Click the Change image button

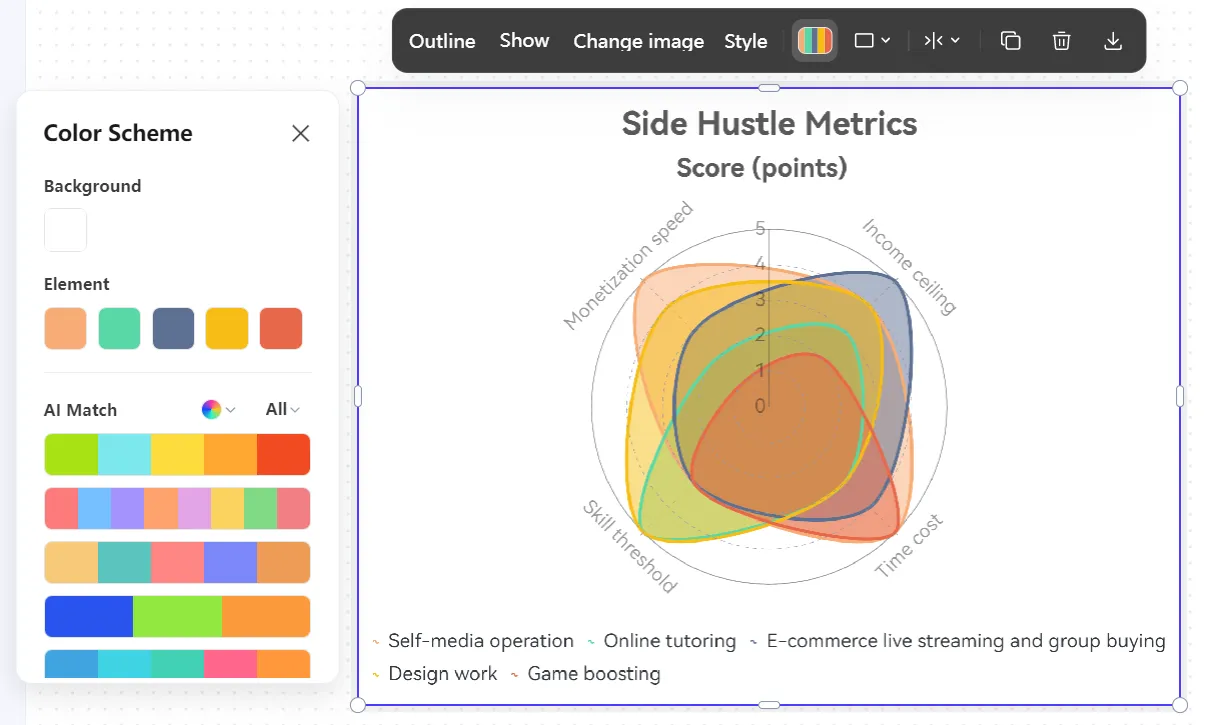pyautogui.click(x=638, y=41)
